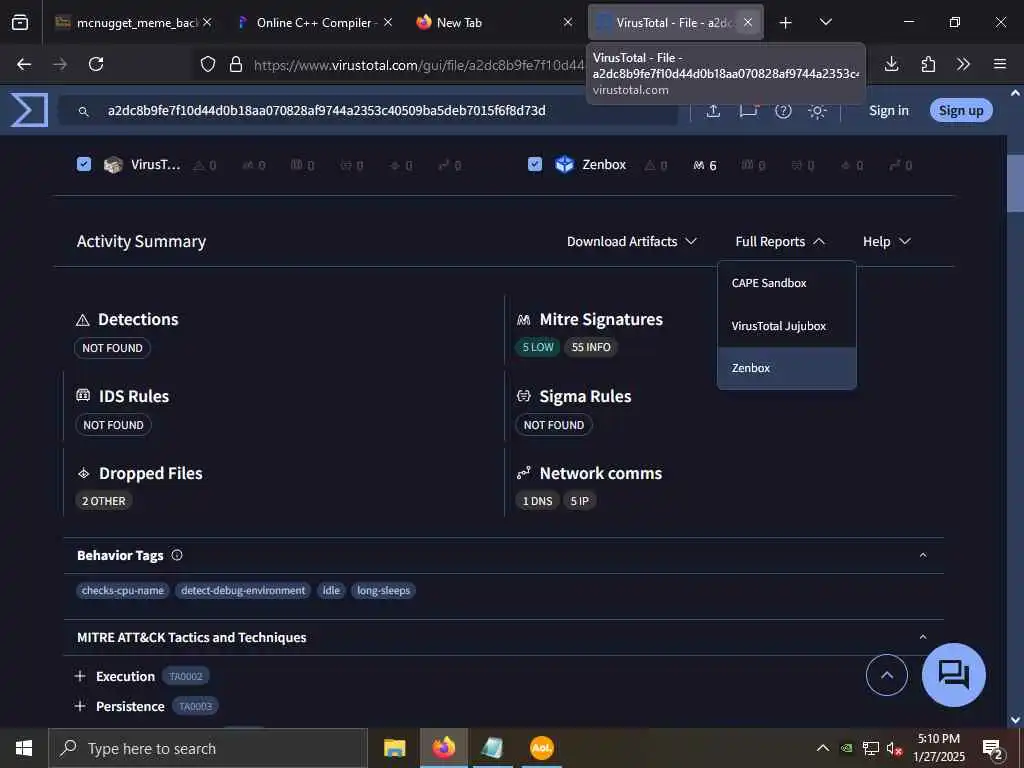Click the 1 DNS network badge
This screenshot has width=1024, height=768.
click(x=537, y=501)
